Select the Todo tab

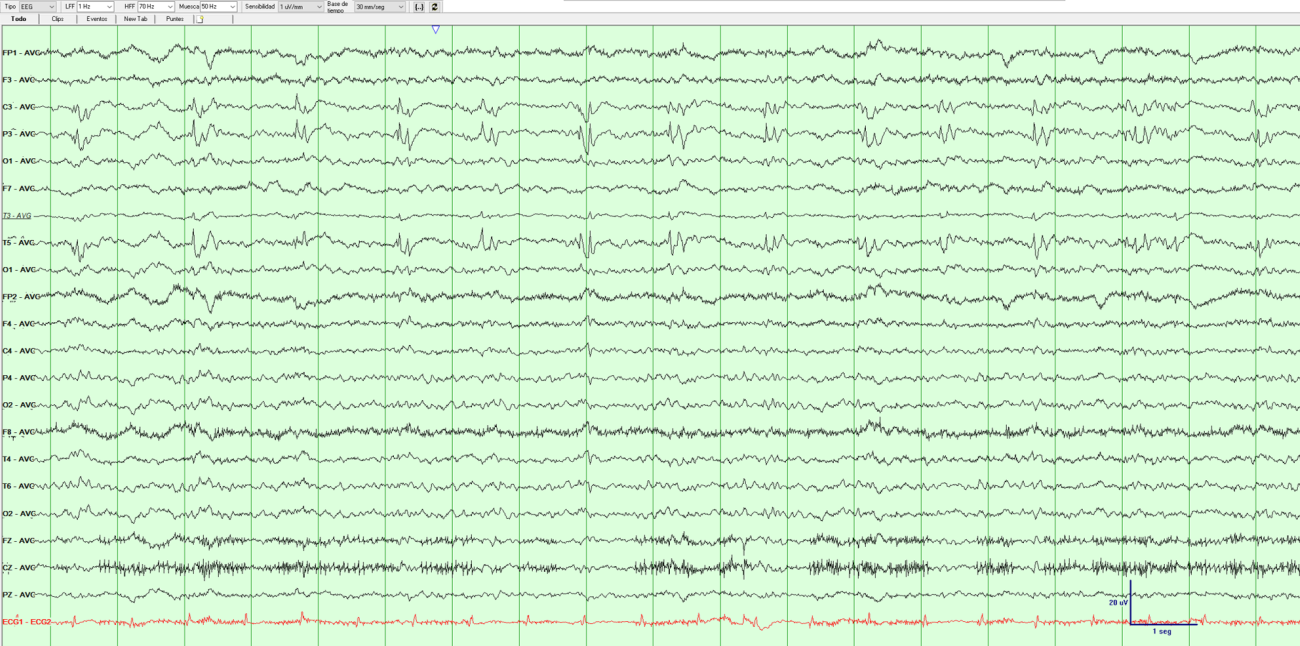(x=17, y=18)
